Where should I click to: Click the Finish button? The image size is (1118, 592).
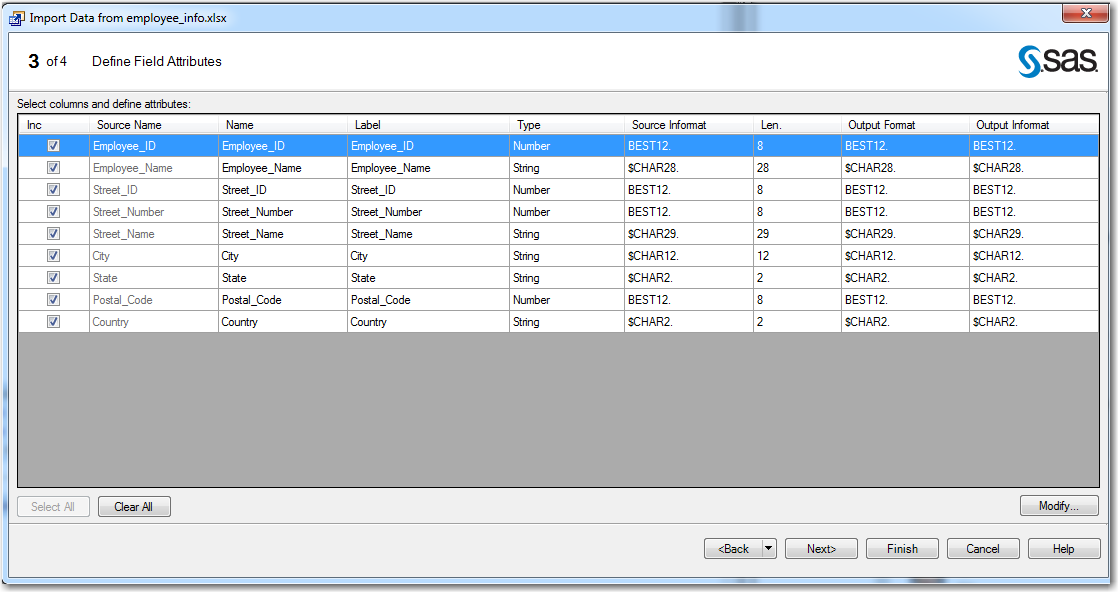coord(901,548)
